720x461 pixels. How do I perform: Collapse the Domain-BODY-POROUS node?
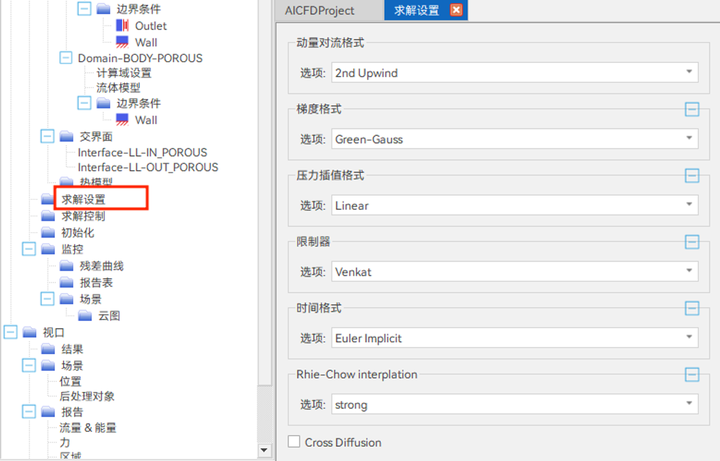(x=66, y=58)
